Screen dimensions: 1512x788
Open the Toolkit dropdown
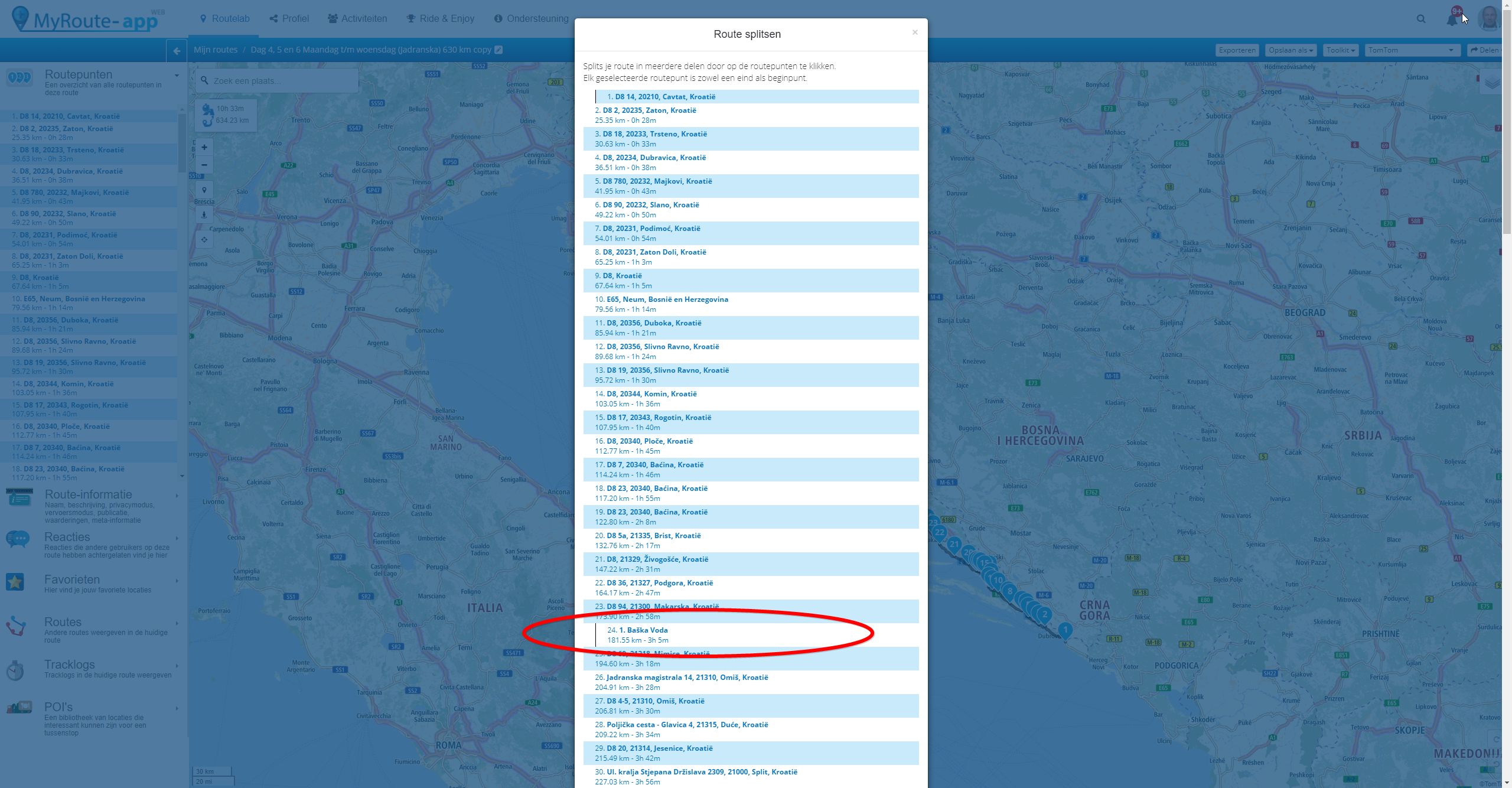(1340, 50)
